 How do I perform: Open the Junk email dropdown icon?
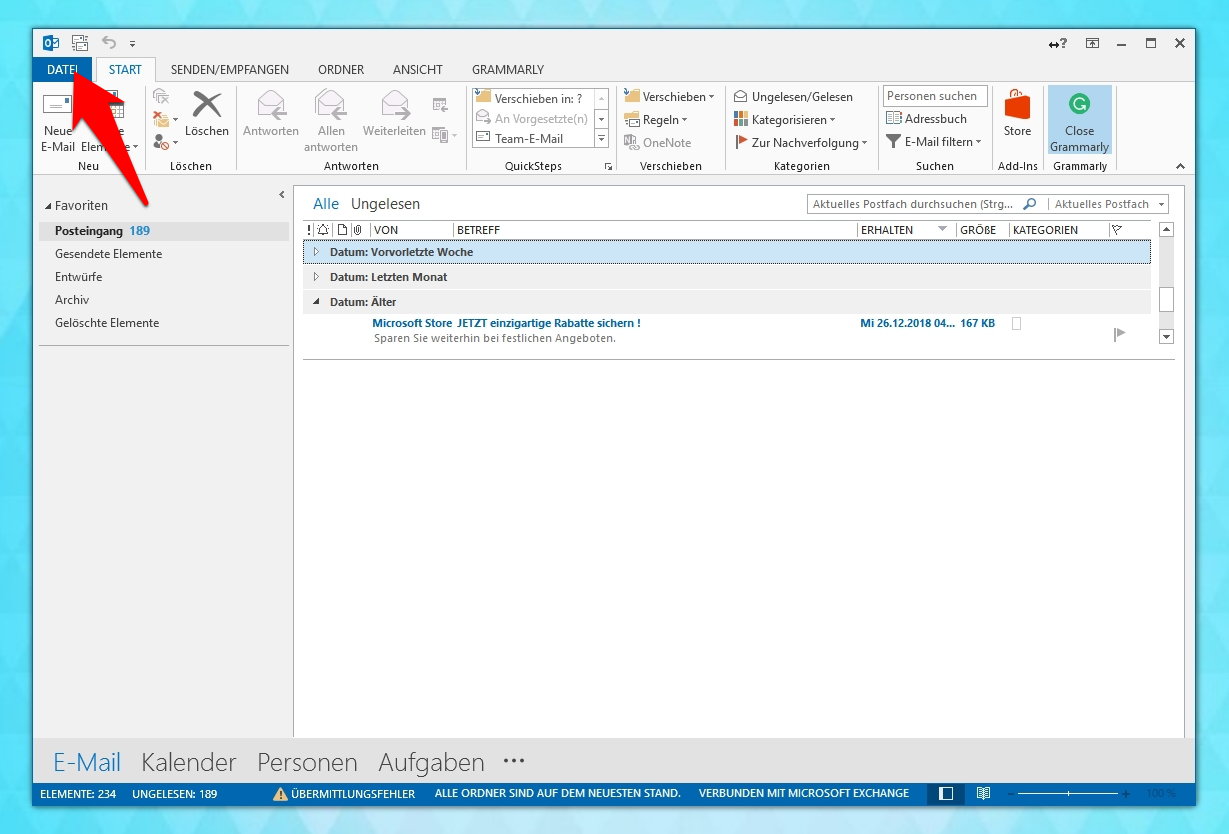[165, 142]
